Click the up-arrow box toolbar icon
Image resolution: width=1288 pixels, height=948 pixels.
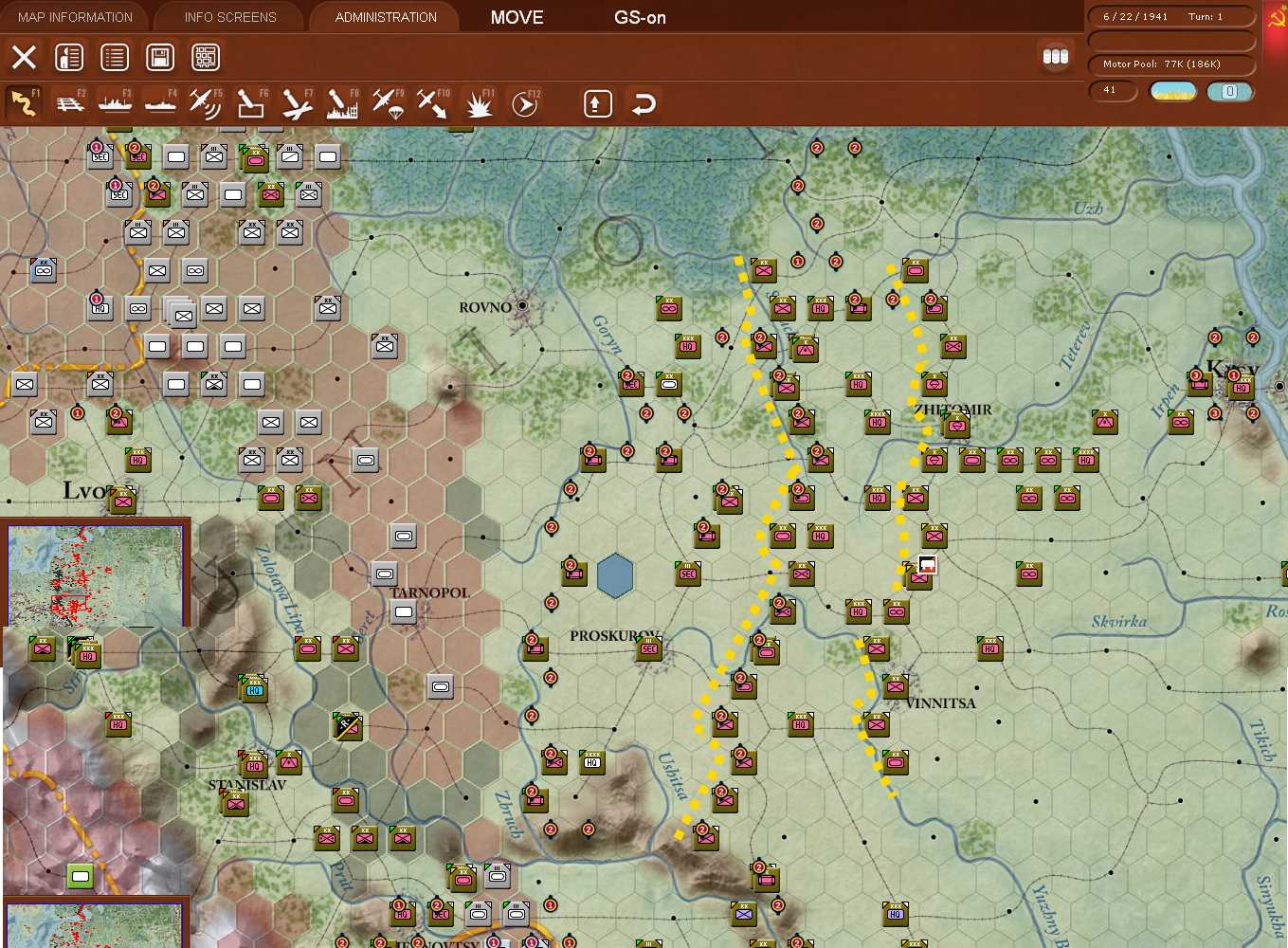(x=597, y=103)
